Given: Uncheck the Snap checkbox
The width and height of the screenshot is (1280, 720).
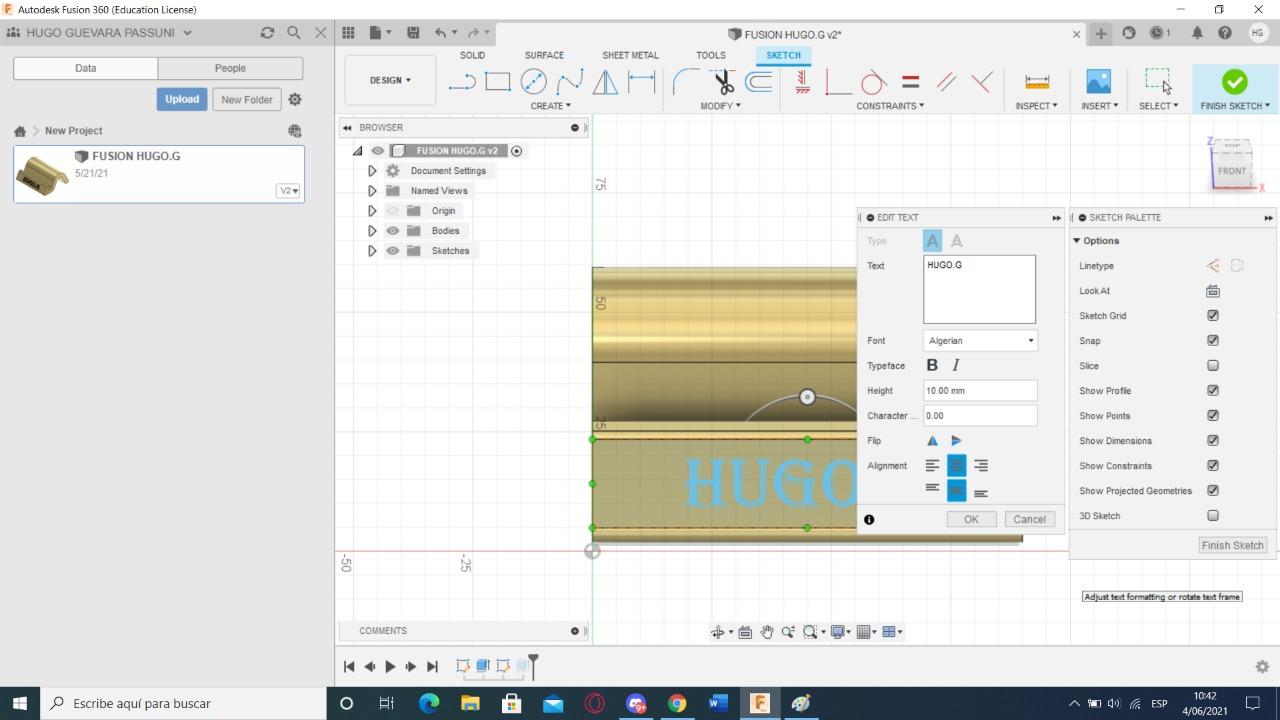Looking at the screenshot, I should (1213, 341).
